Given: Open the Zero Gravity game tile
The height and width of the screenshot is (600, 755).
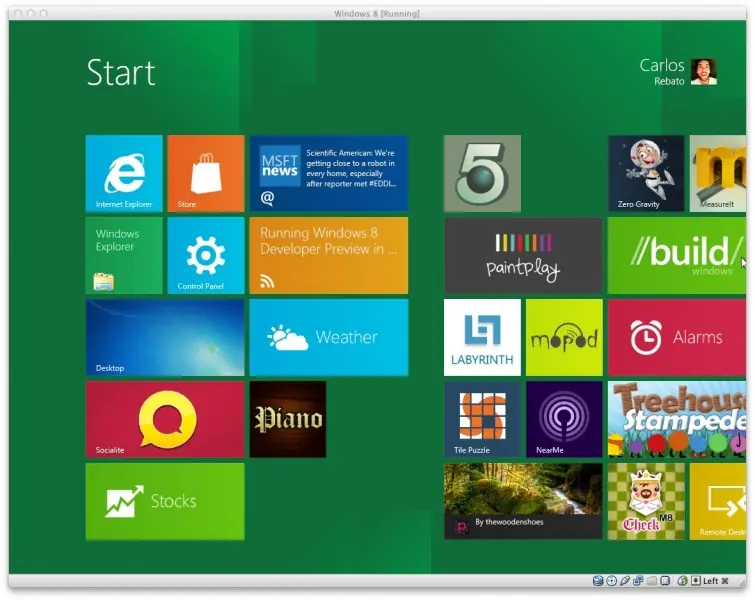Looking at the screenshot, I should pos(646,173).
